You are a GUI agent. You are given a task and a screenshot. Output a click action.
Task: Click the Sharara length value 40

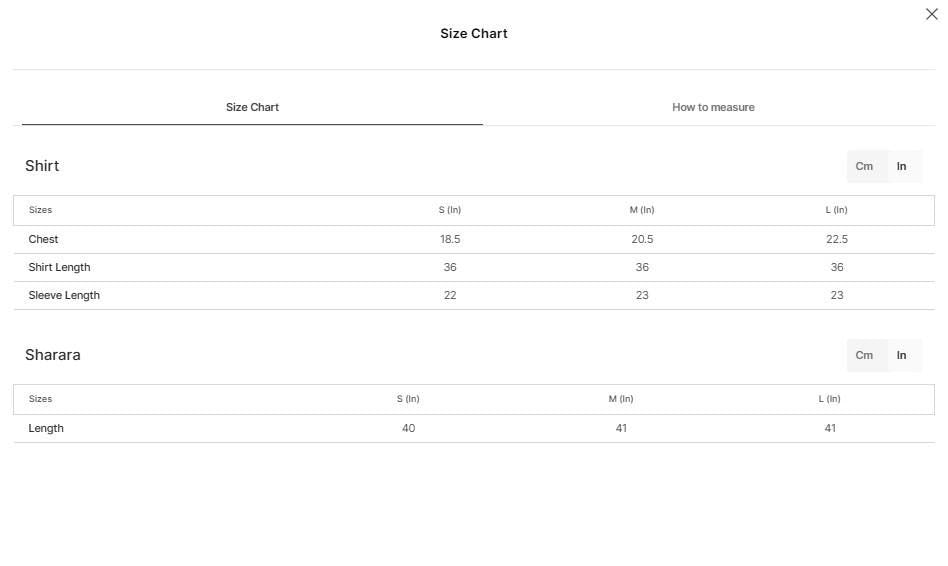pyautogui.click(x=409, y=428)
